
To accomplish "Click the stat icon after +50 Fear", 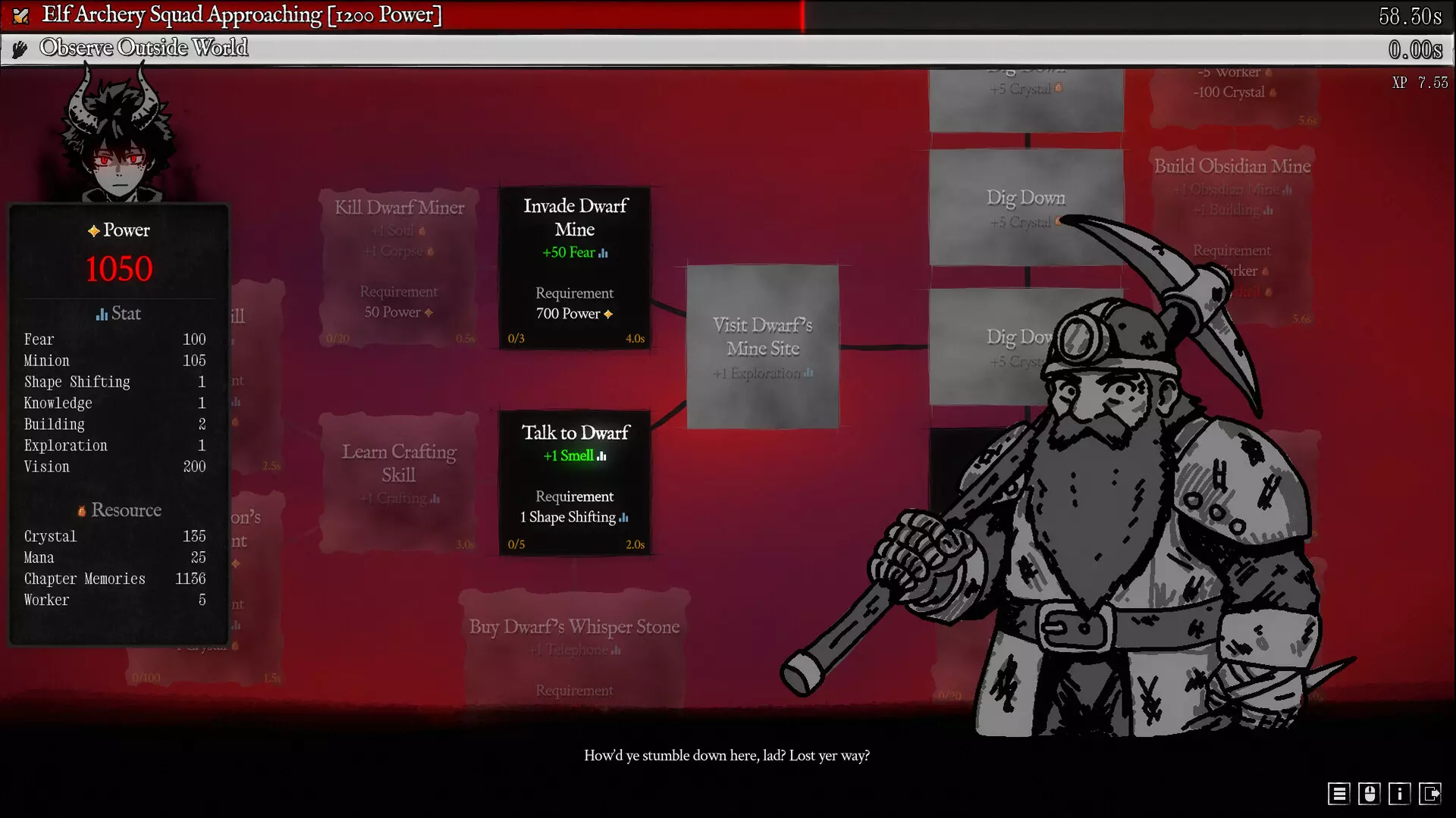I will pyautogui.click(x=603, y=253).
